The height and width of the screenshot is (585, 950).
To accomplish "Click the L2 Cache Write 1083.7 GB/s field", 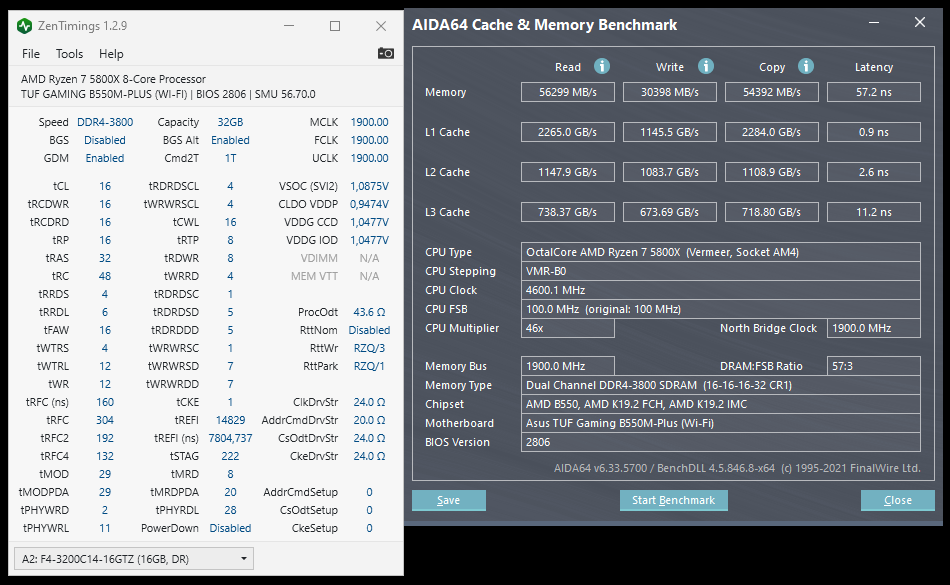I will pyautogui.click(x=669, y=172).
